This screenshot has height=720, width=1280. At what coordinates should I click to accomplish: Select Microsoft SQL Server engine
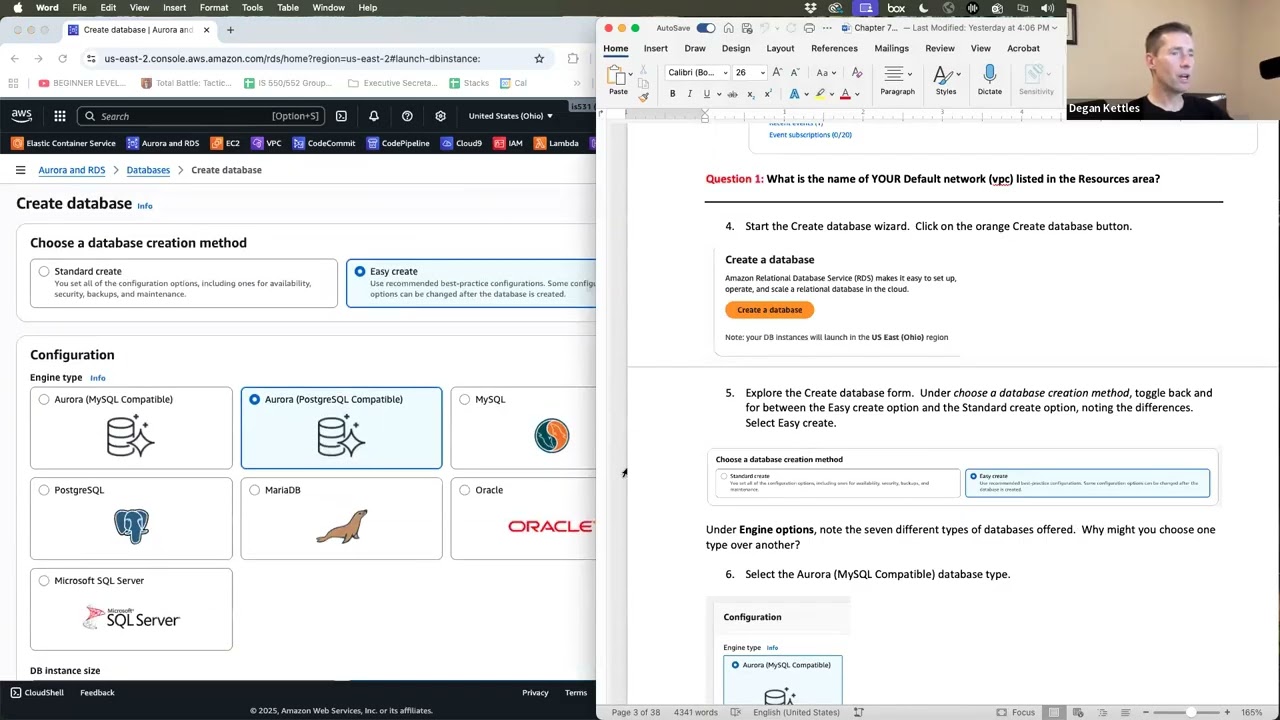(44, 581)
